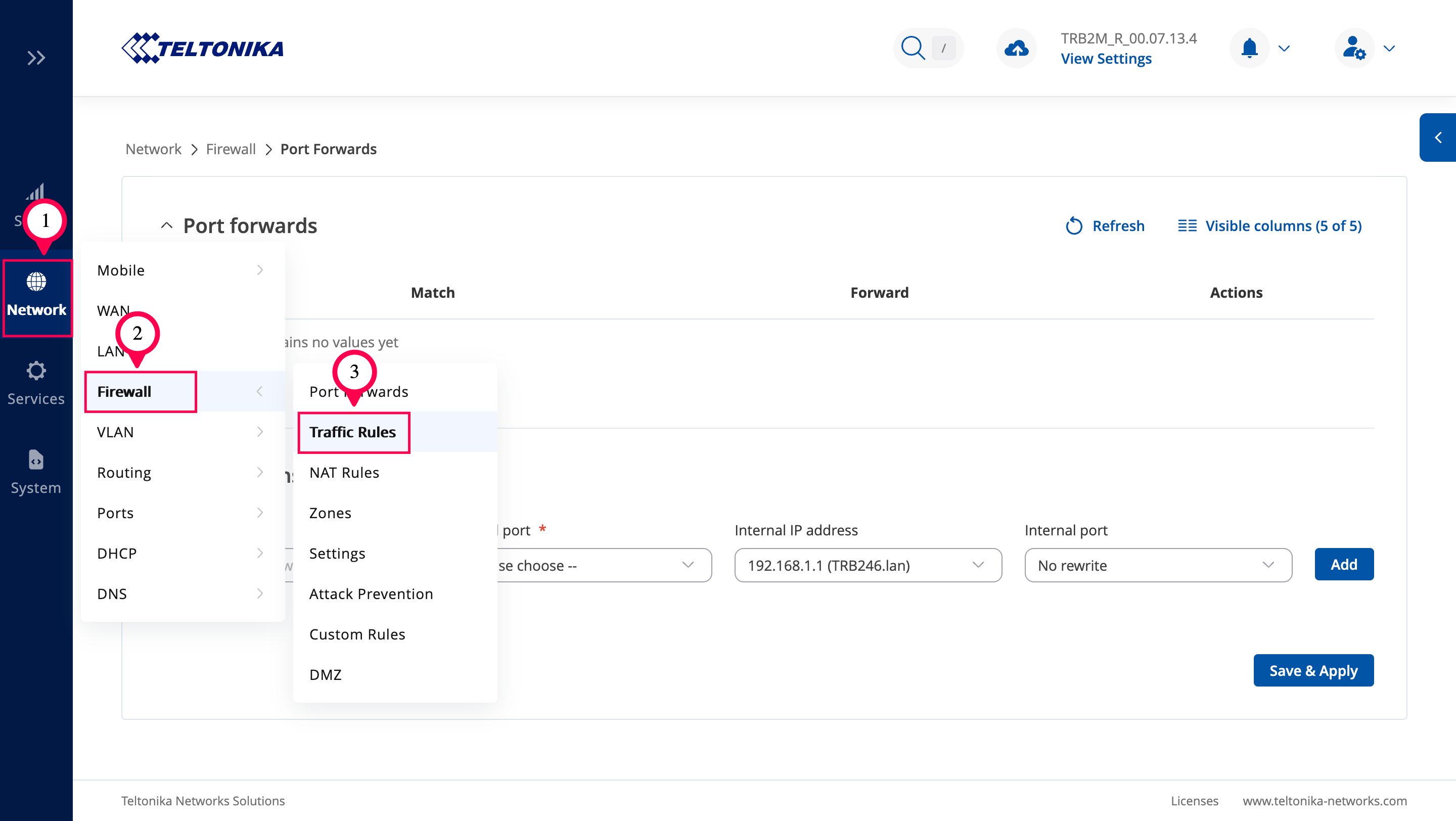
Task: Open the Internal port dropdown
Action: tap(1158, 565)
